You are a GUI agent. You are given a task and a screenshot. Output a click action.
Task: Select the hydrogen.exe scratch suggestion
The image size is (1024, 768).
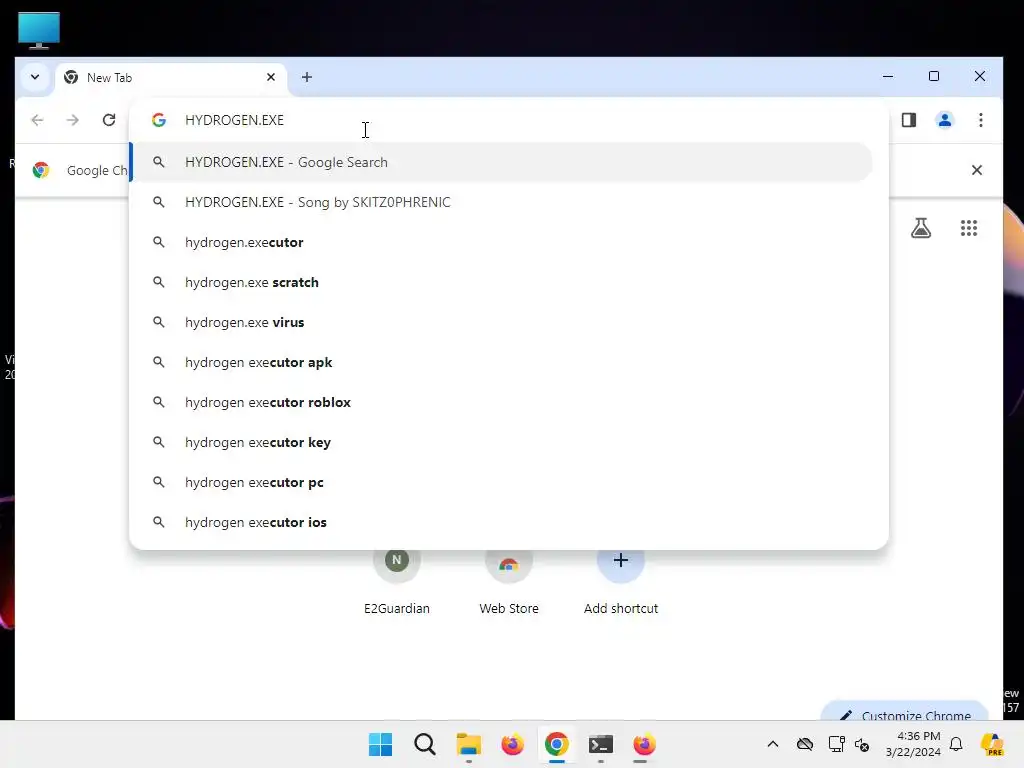[501, 282]
